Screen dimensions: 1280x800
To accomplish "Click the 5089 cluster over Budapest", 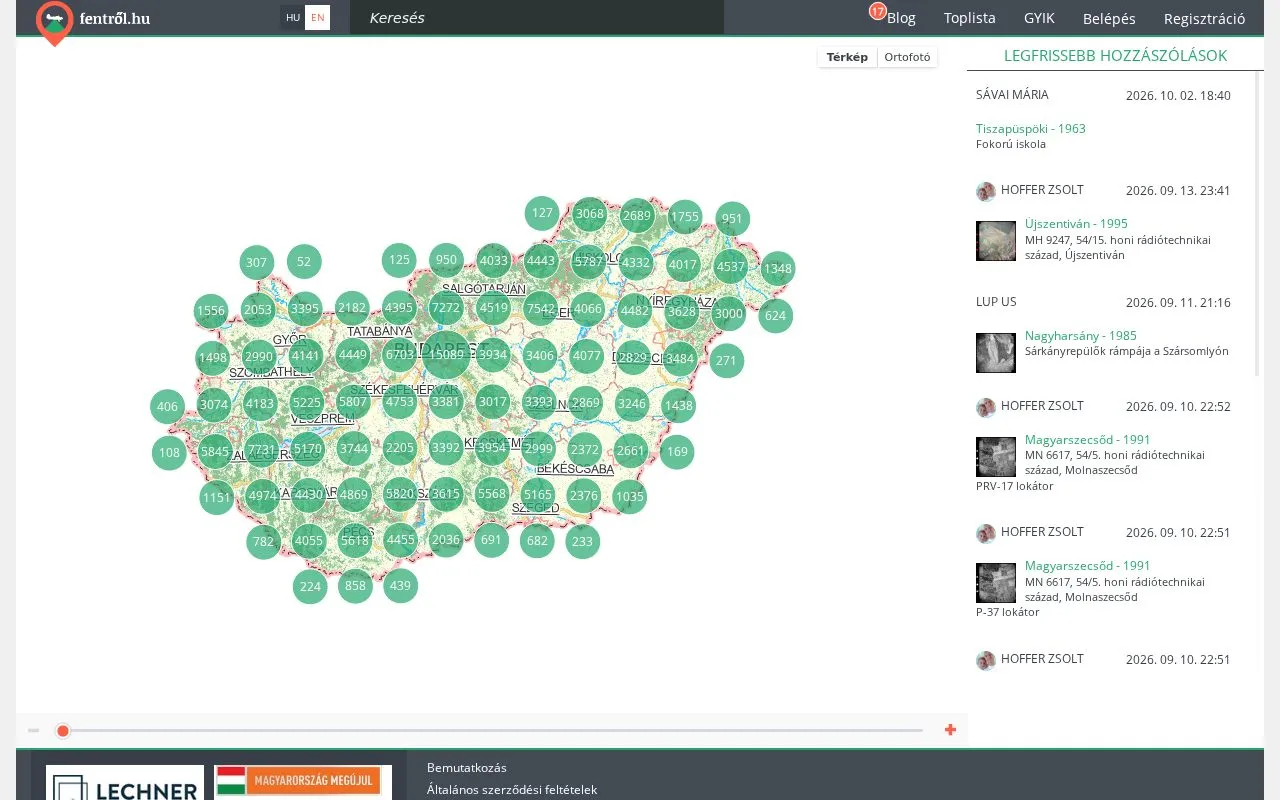I will [x=446, y=354].
